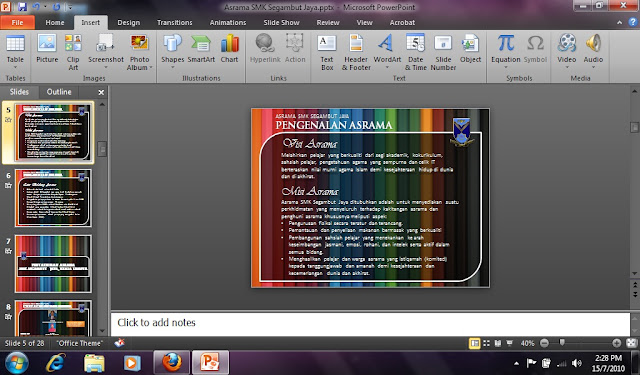Open the File tab

(17, 22)
